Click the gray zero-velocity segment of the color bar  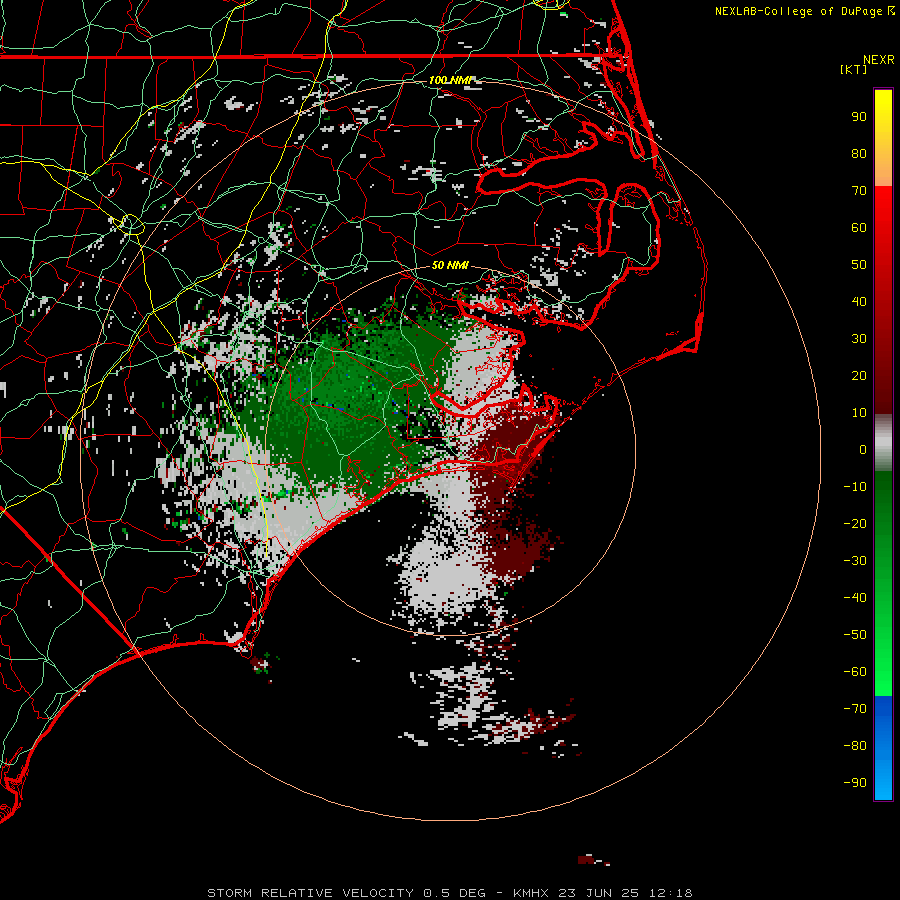point(883,443)
